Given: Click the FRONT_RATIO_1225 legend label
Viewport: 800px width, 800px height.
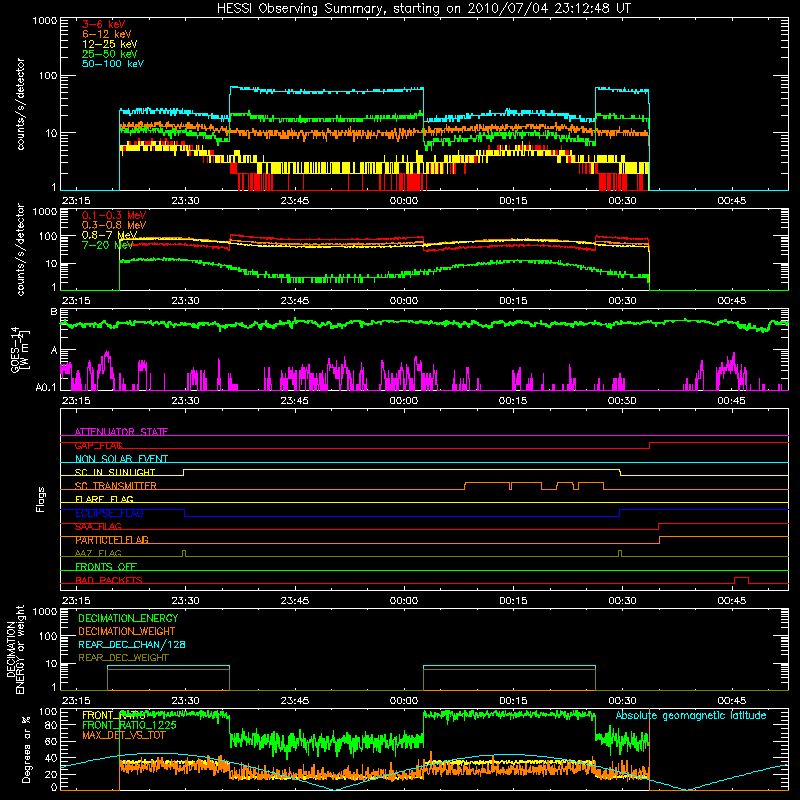Looking at the screenshot, I should (129, 725).
